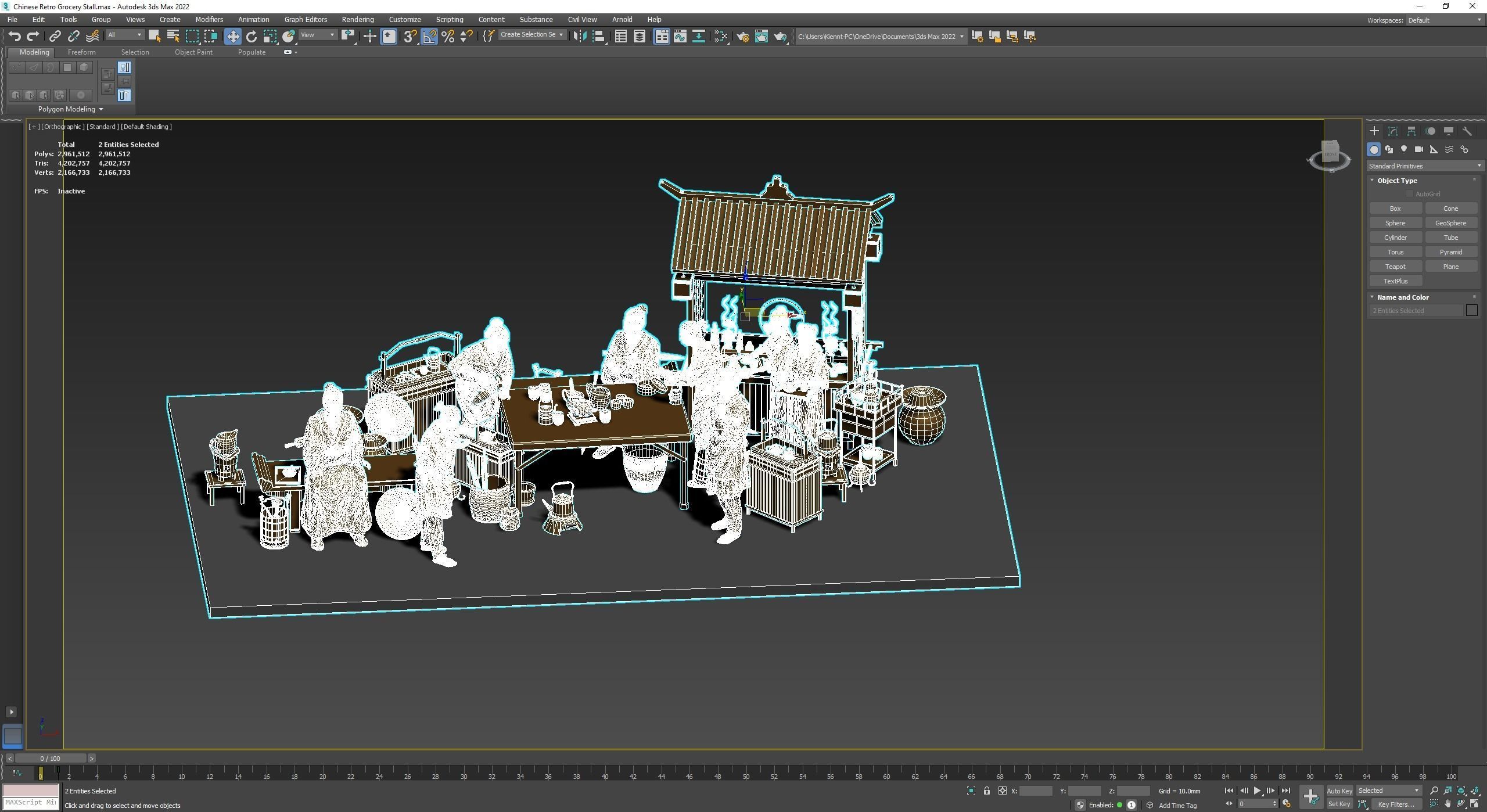Select the Cameras category icon

tap(1419, 150)
